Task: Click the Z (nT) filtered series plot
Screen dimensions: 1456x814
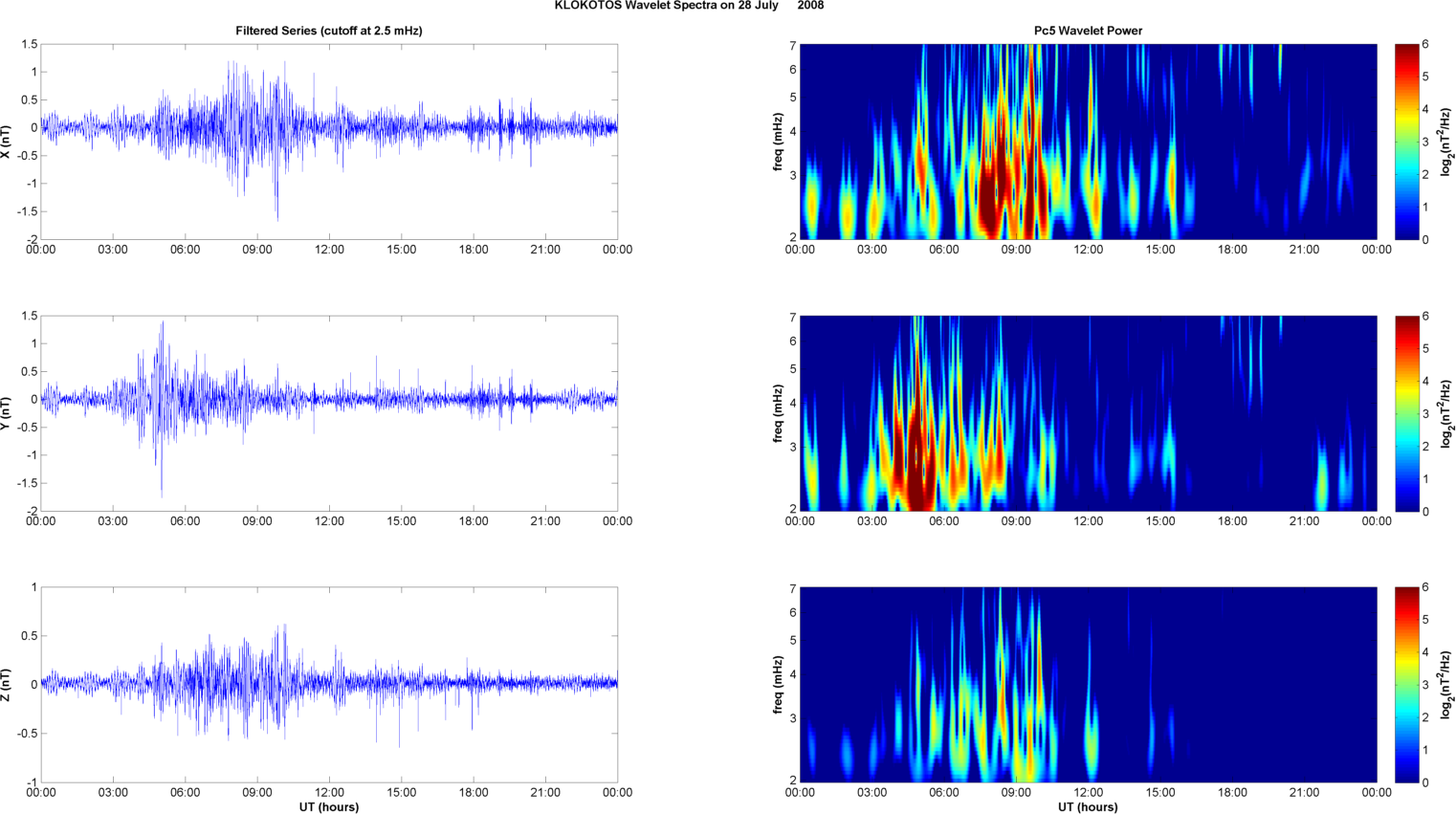Action: (x=329, y=685)
